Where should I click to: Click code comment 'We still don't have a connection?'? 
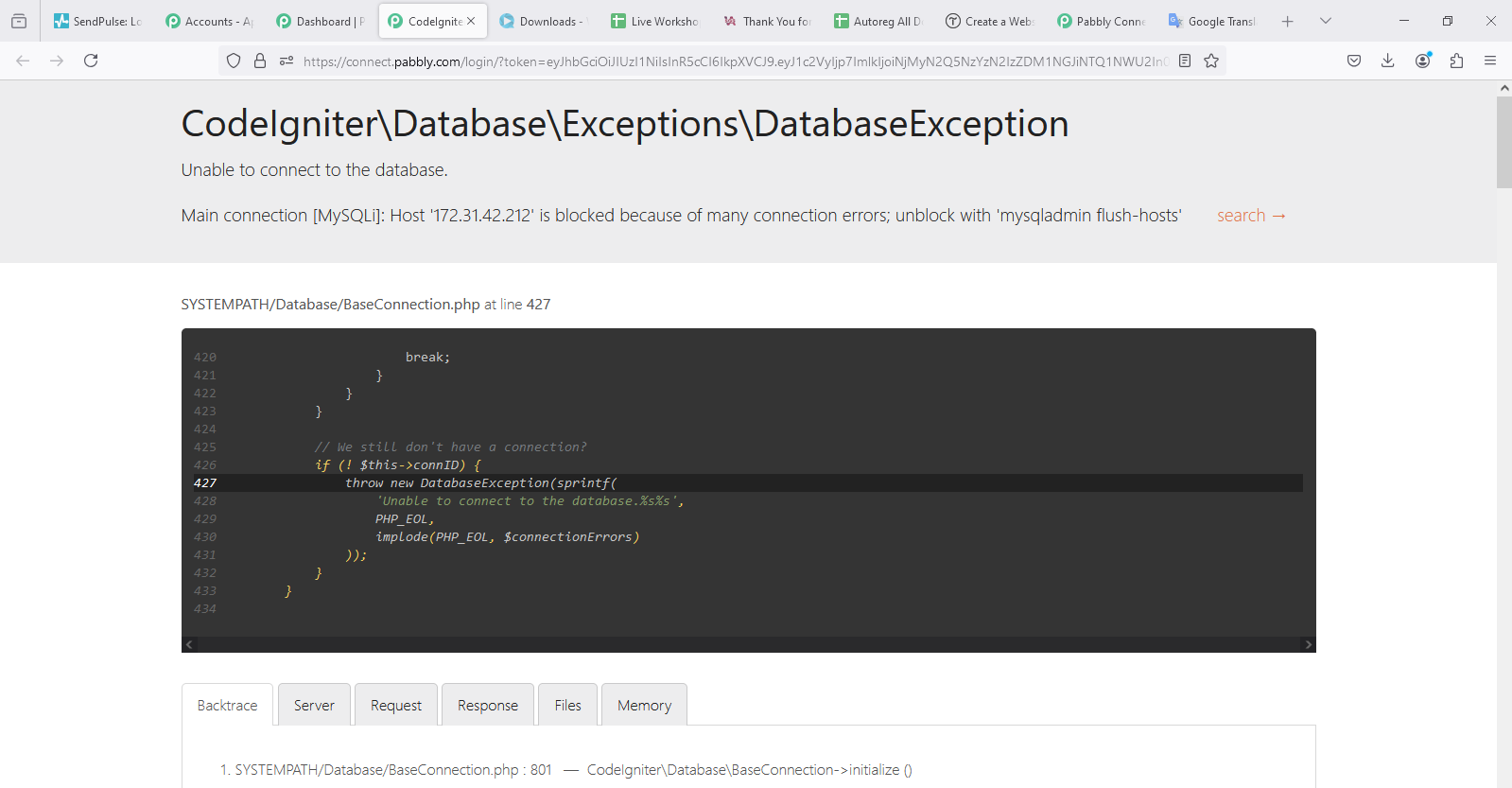pos(451,447)
